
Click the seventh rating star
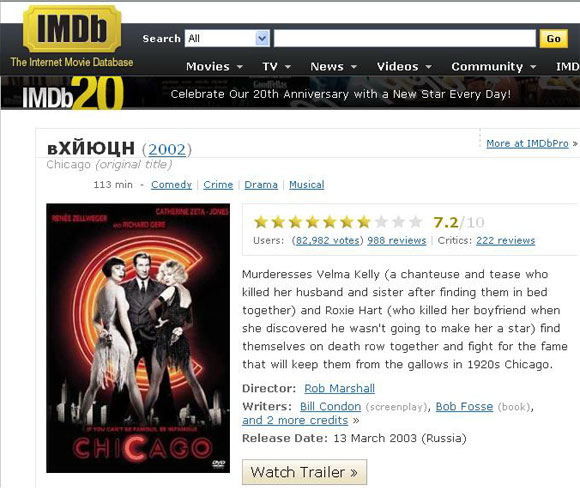(x=364, y=222)
